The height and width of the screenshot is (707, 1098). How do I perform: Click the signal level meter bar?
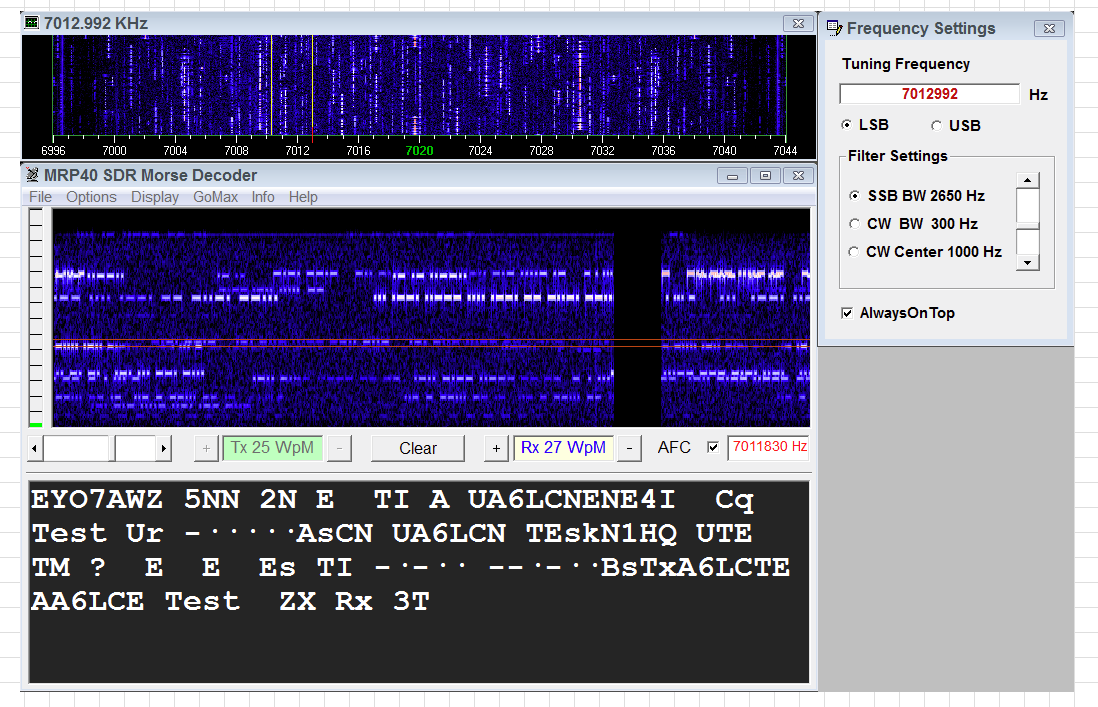[x=36, y=318]
